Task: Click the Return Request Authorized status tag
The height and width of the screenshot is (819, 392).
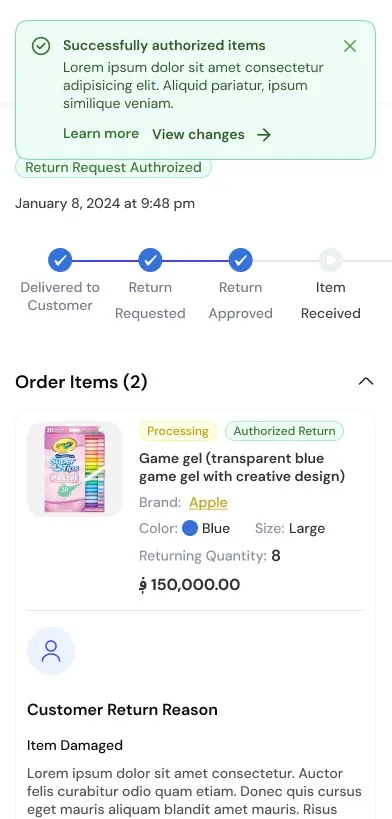Action: [113, 168]
